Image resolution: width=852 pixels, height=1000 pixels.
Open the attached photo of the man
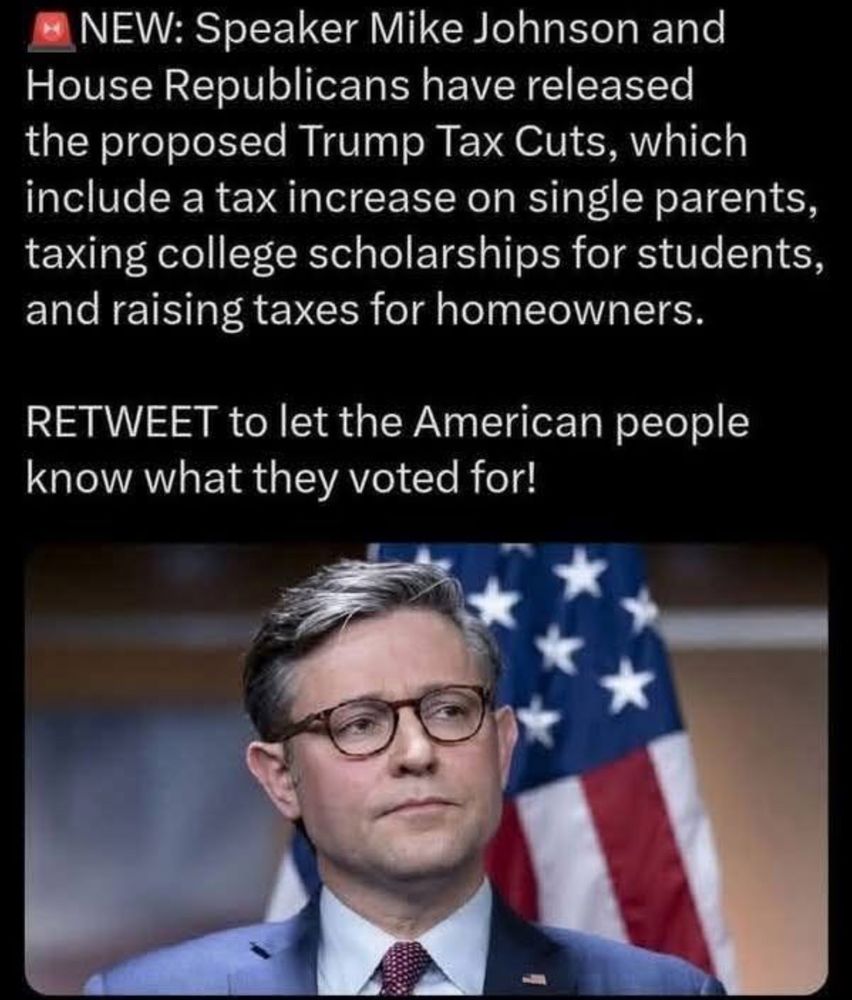(426, 769)
